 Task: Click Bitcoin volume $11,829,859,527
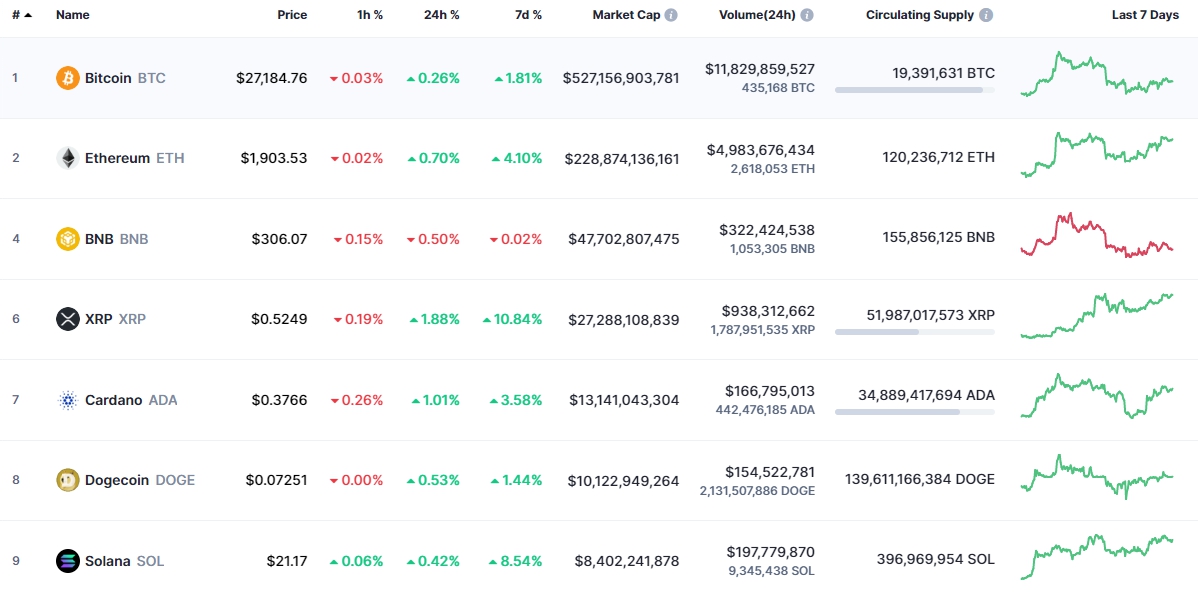pyautogui.click(x=759, y=69)
